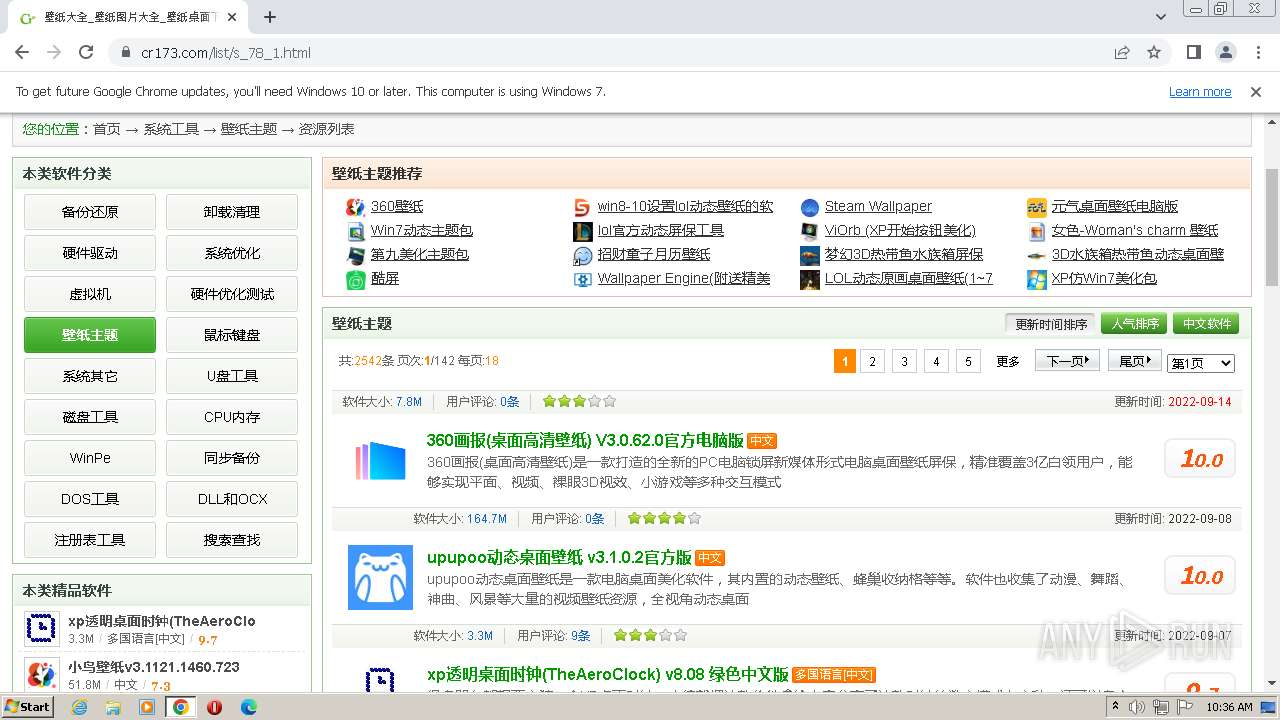Go back using the browser back arrow
This screenshot has width=1280, height=720.
coord(22,52)
